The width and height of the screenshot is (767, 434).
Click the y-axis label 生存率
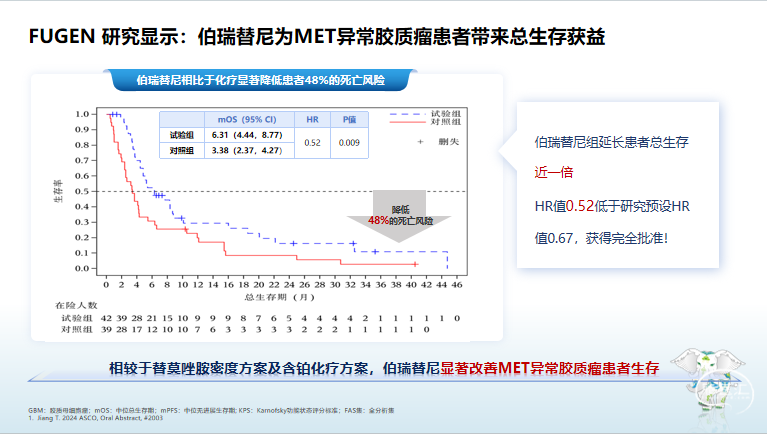click(x=58, y=191)
